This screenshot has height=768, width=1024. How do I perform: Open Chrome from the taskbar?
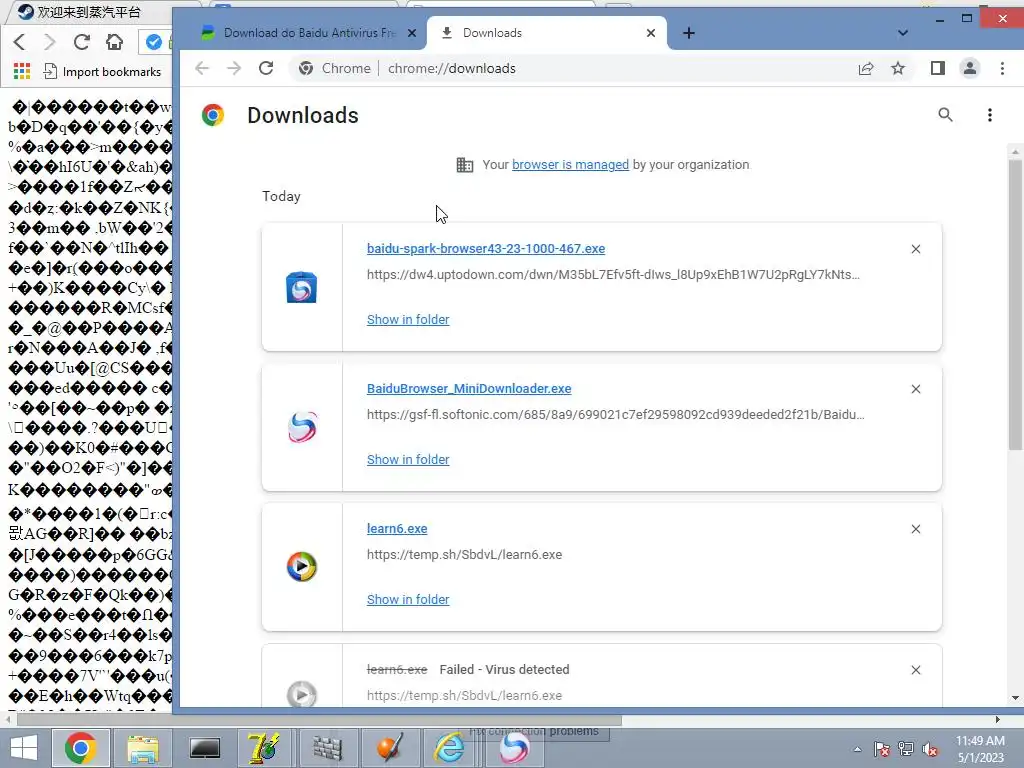[80, 748]
